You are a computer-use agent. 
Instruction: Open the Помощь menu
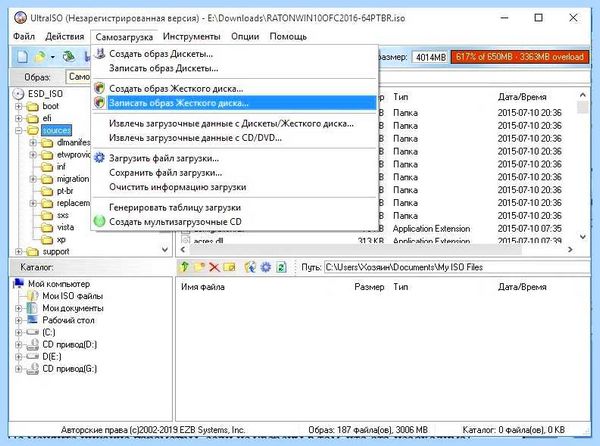[x=288, y=36]
